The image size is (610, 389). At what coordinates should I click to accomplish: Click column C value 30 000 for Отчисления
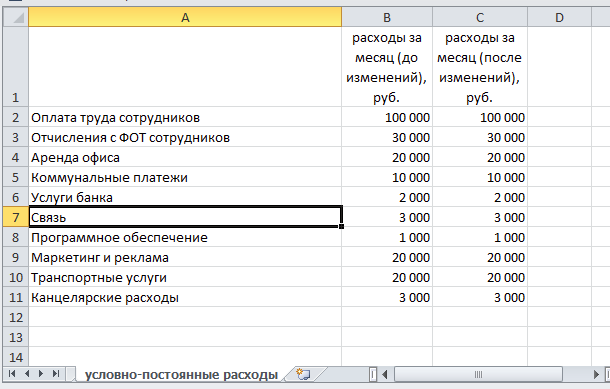pos(480,137)
